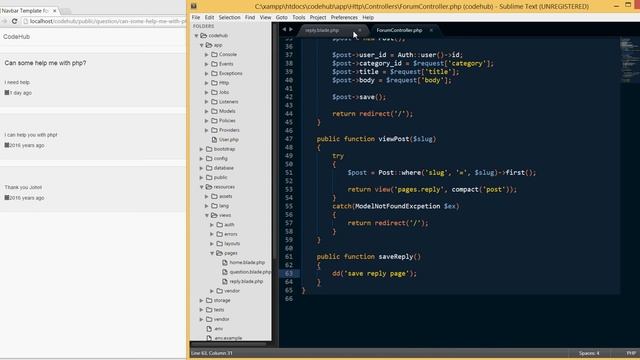Collapse the codehub root folder

[x=197, y=36]
